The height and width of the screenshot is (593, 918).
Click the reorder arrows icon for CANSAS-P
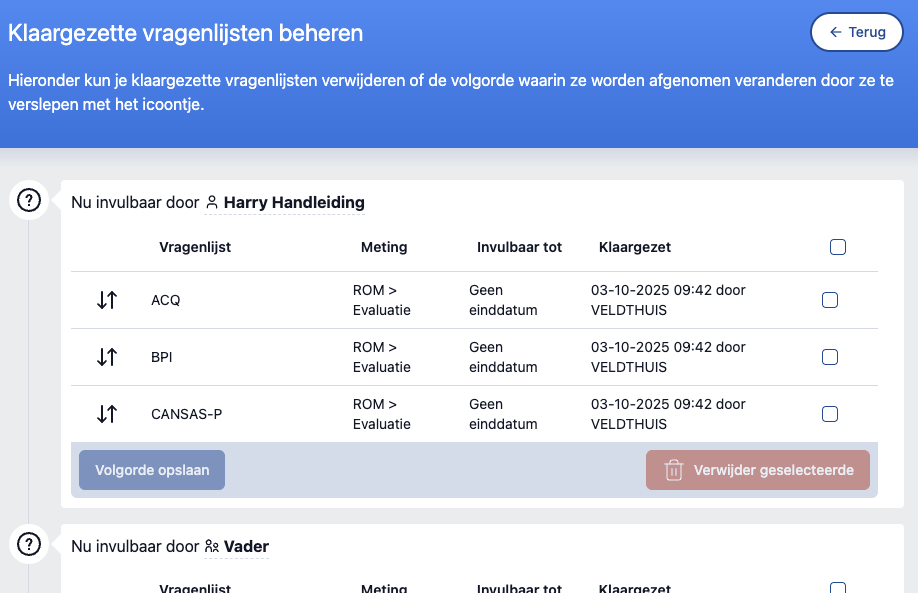click(107, 414)
